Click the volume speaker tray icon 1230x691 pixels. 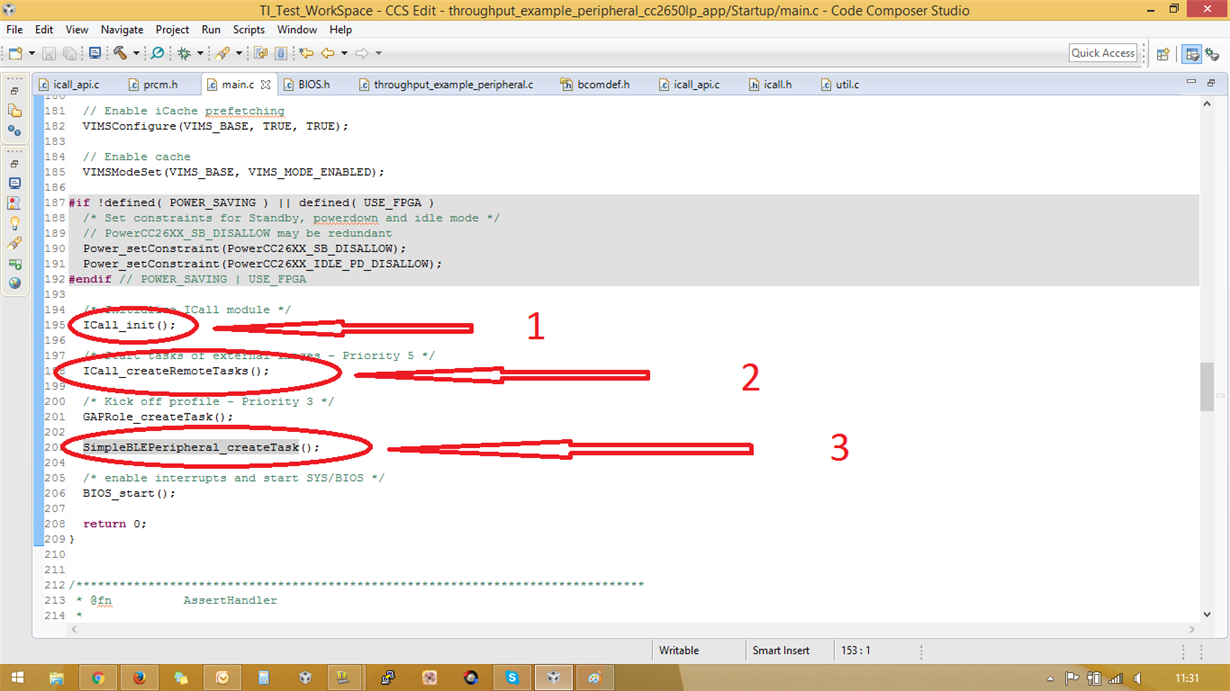pyautogui.click(x=1136, y=679)
